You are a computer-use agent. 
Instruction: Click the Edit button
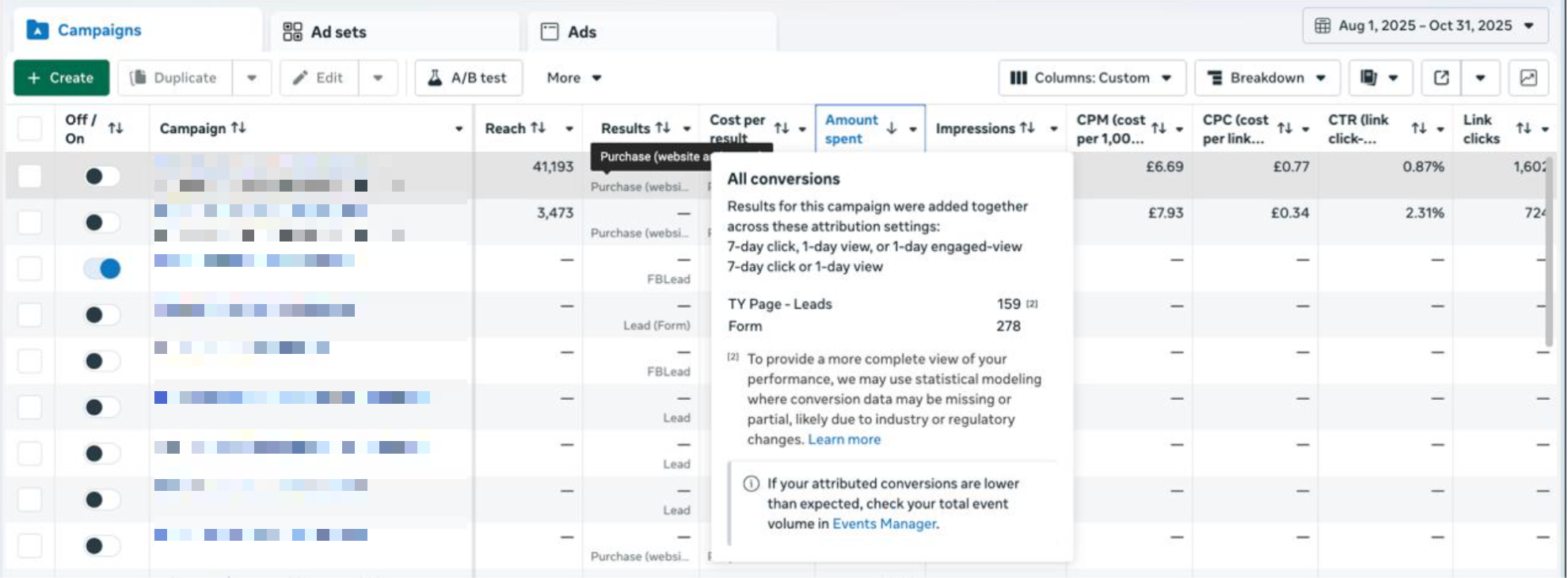pyautogui.click(x=318, y=78)
